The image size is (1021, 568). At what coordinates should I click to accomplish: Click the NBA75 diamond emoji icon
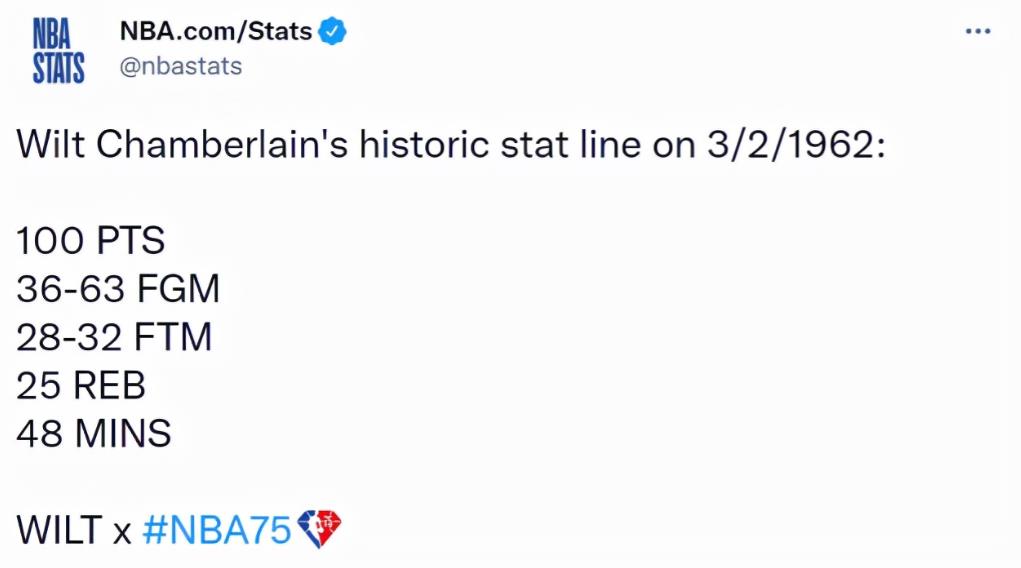[x=319, y=529]
